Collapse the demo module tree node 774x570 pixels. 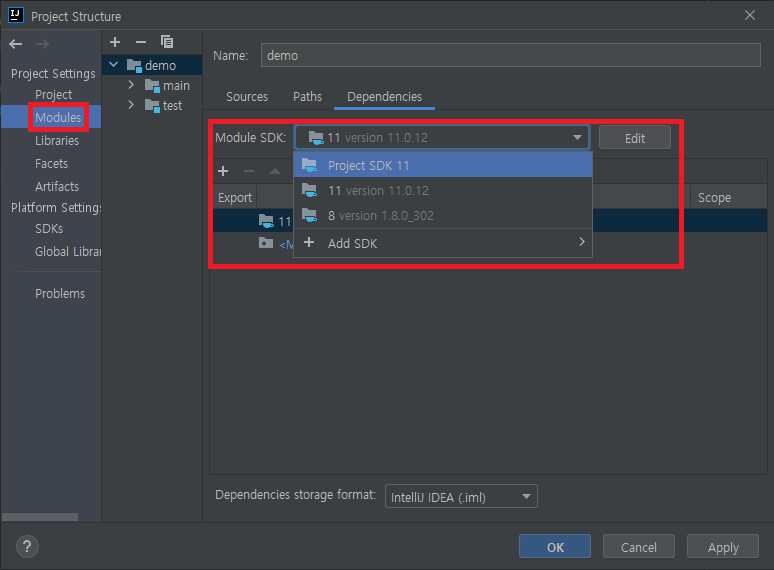114,65
